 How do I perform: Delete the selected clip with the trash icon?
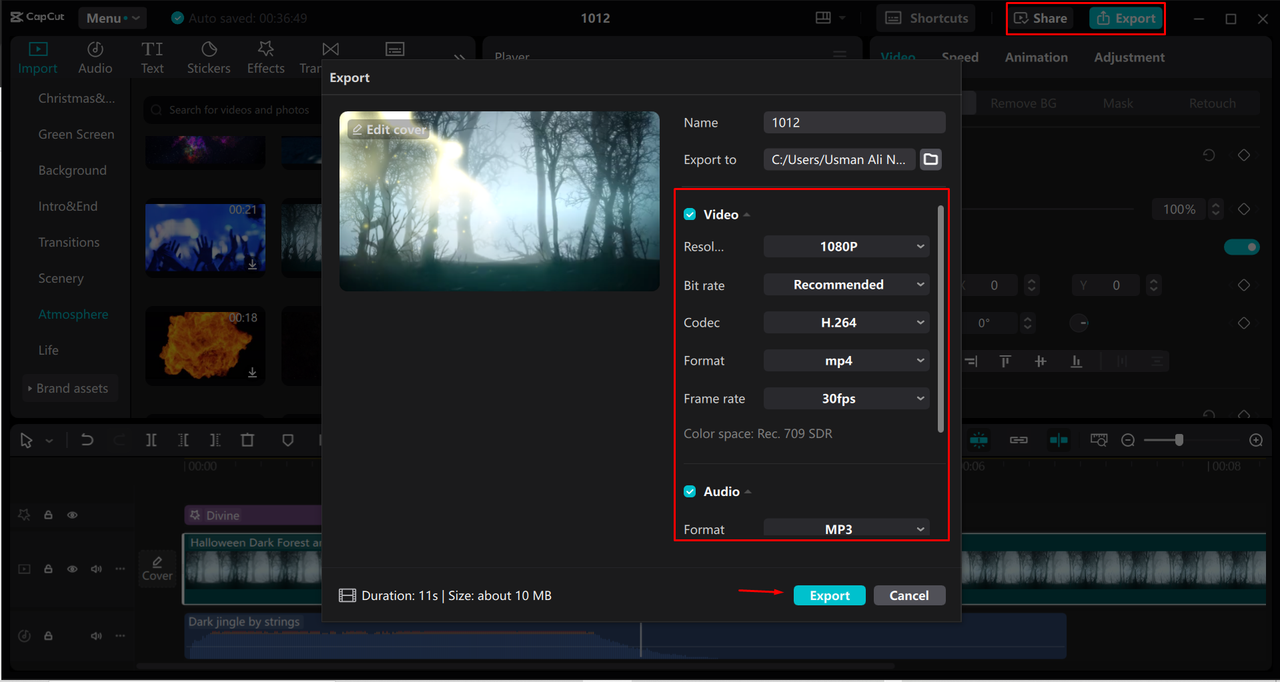(247, 440)
